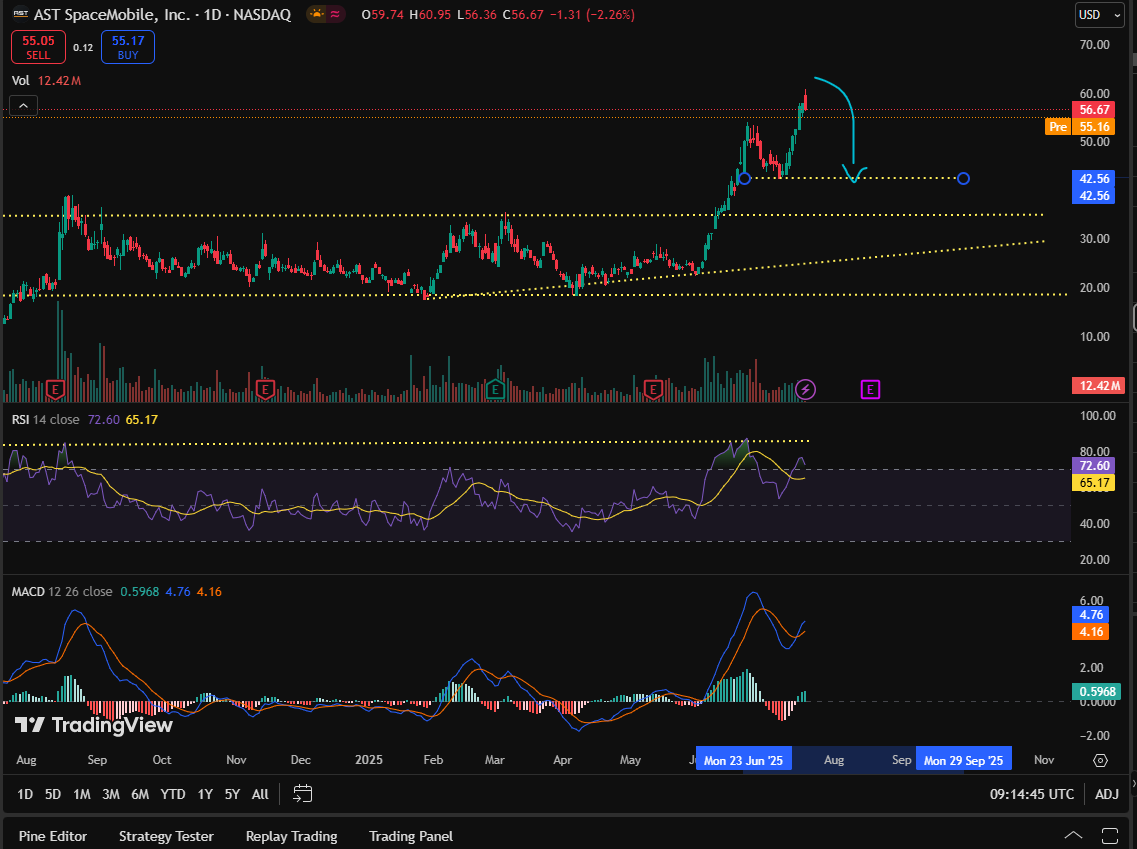Select the 1M time range

tap(82, 794)
